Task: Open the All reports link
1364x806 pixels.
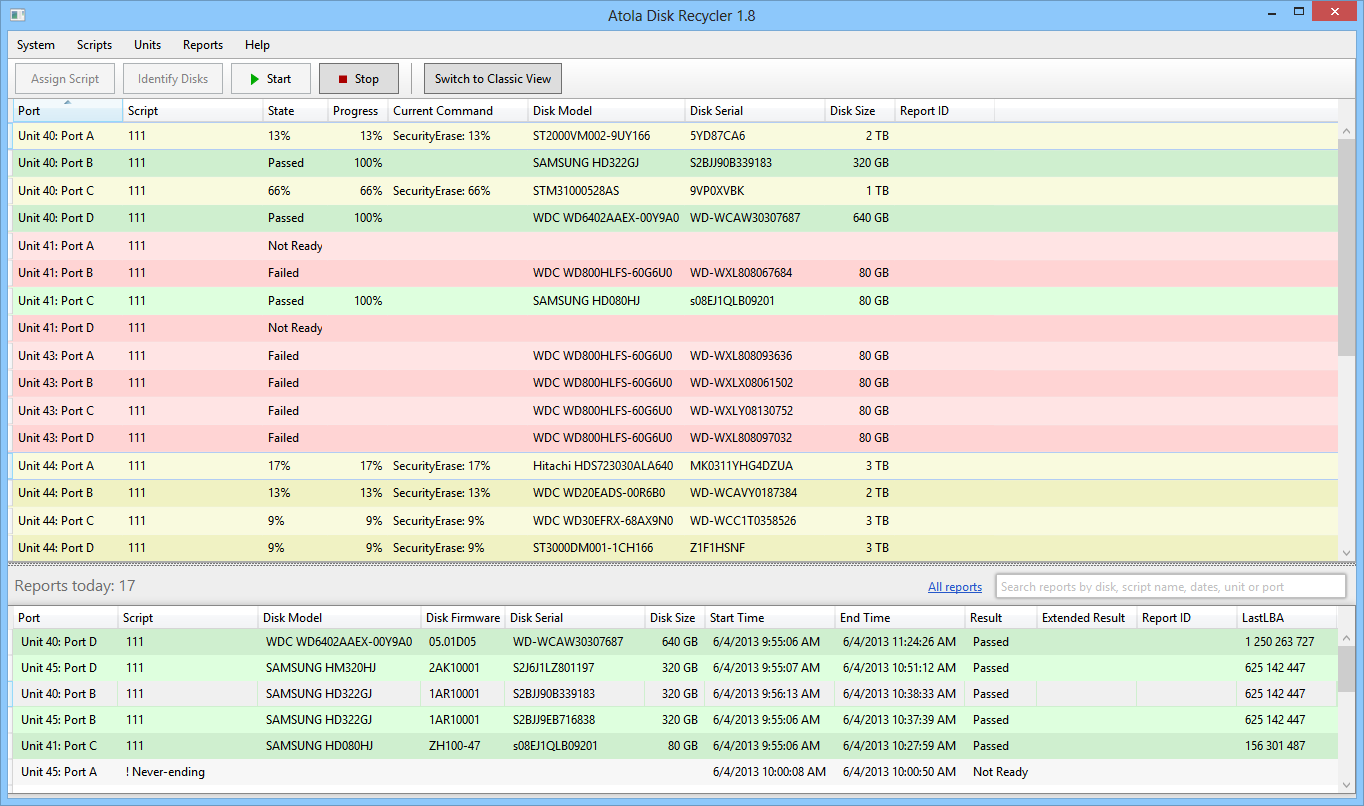Action: click(x=954, y=587)
